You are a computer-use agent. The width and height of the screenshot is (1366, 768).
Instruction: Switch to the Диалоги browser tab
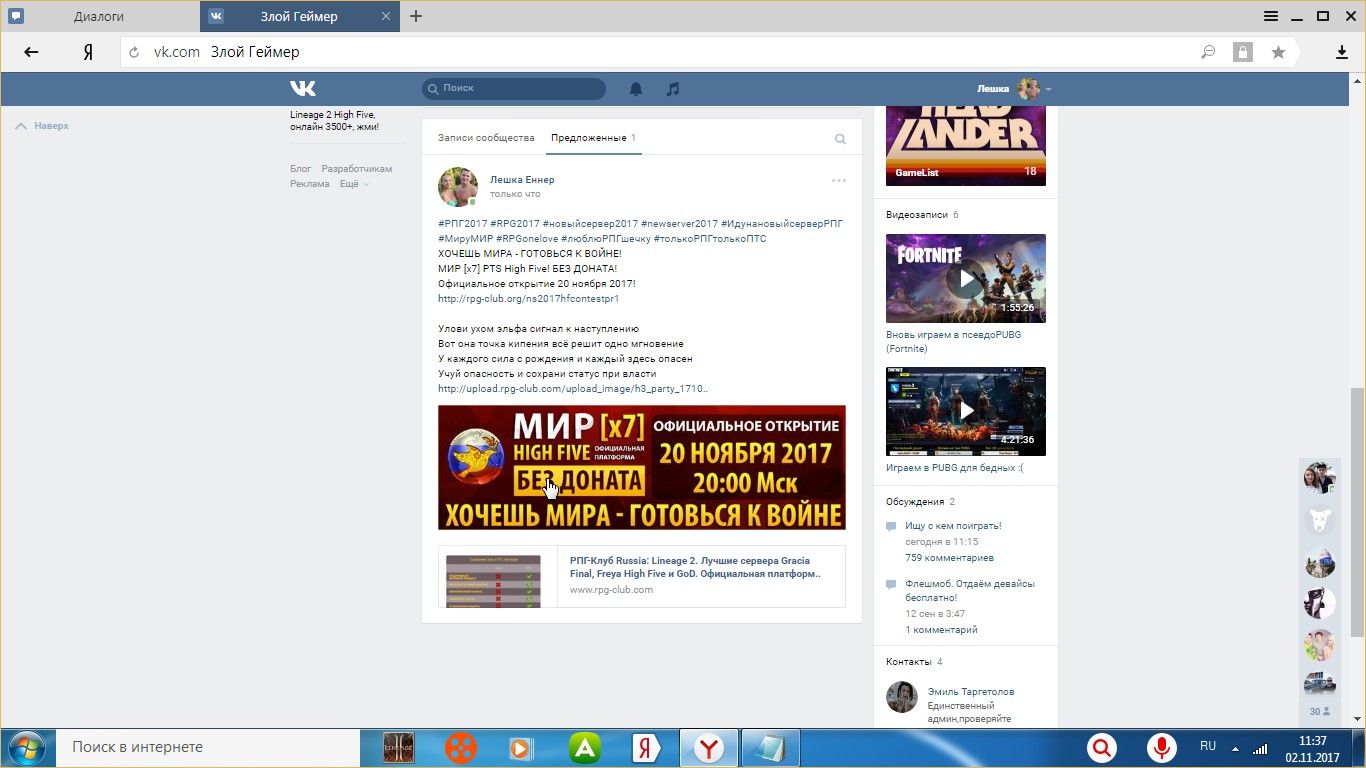coord(100,16)
